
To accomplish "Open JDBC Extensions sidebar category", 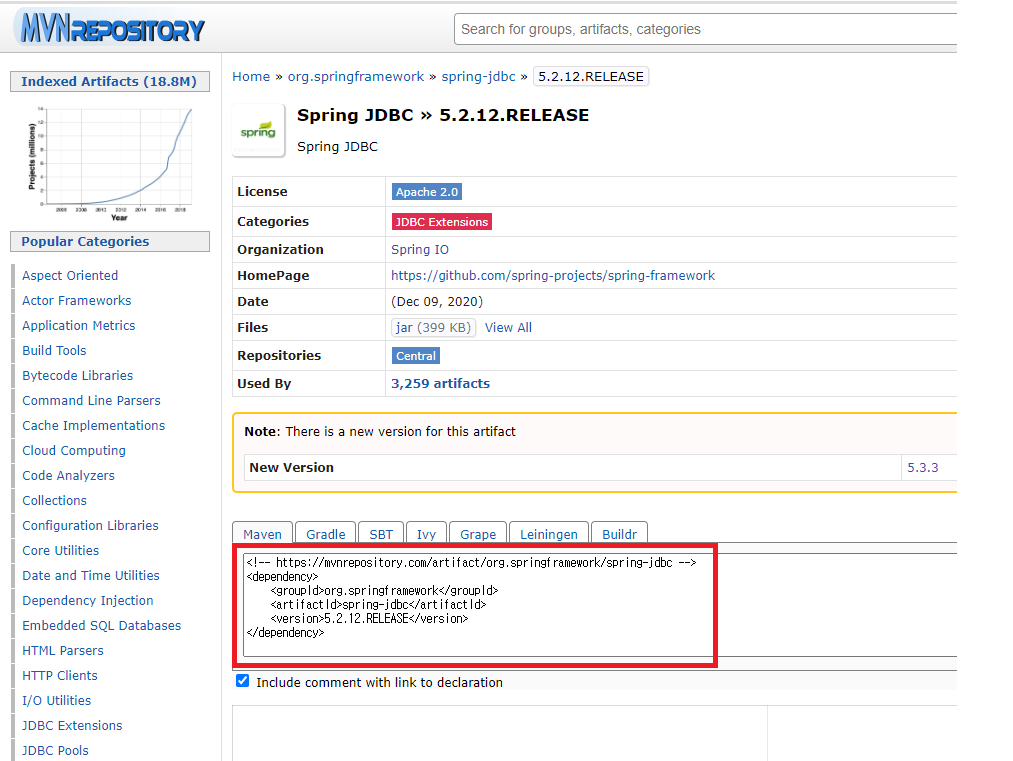I will (x=72, y=725).
